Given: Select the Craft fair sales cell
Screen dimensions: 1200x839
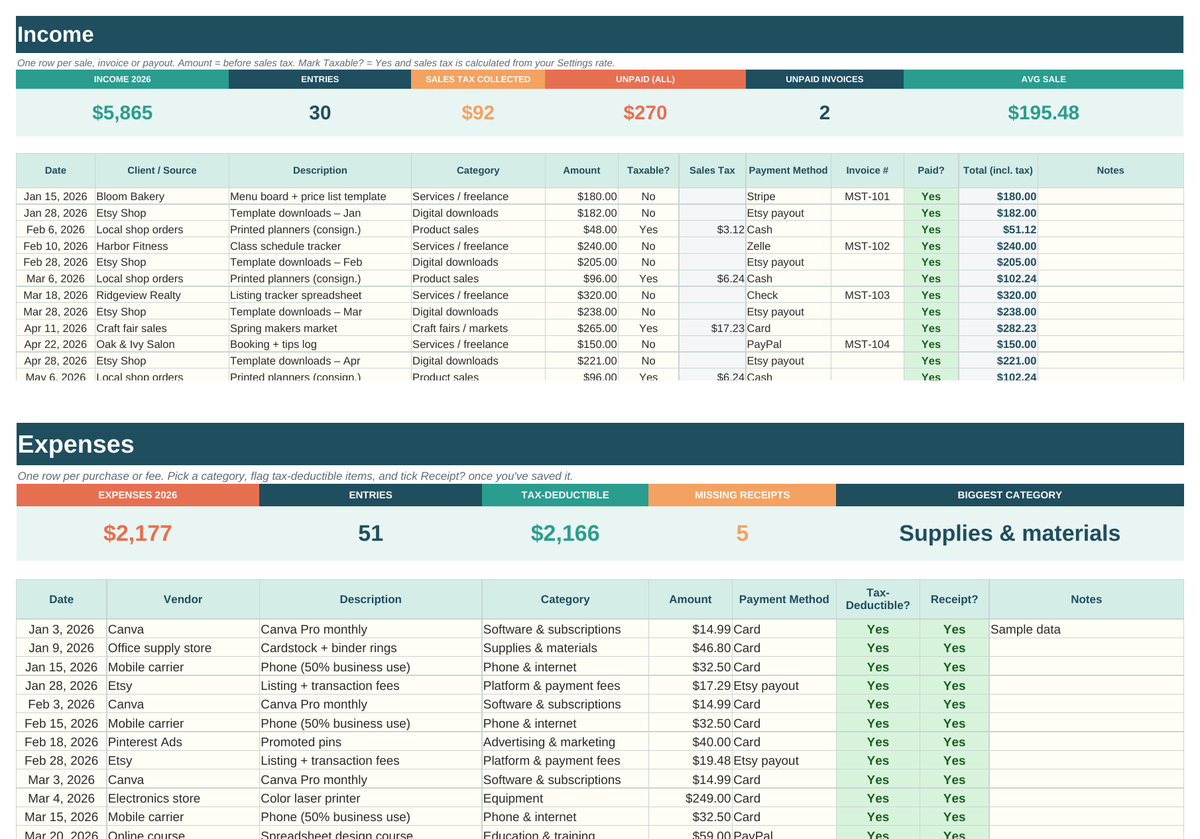Looking at the screenshot, I should pyautogui.click(x=162, y=328).
